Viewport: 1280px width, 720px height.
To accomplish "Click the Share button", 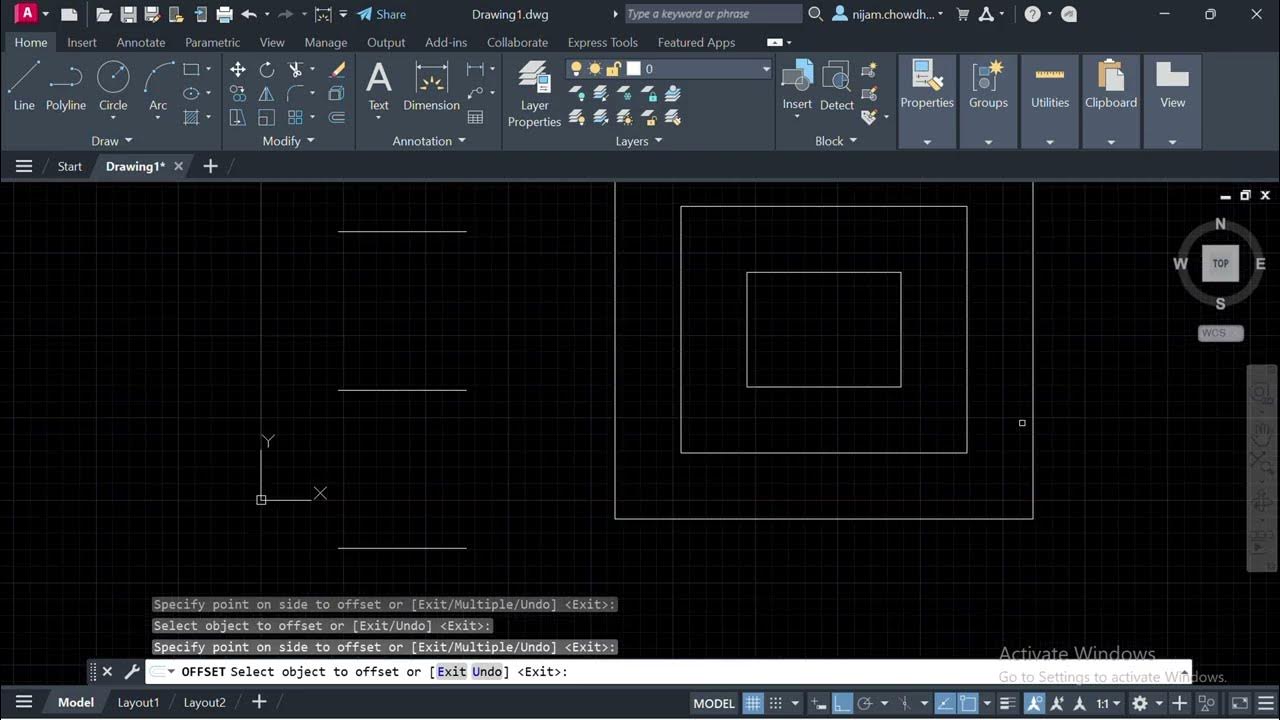I will (382, 14).
